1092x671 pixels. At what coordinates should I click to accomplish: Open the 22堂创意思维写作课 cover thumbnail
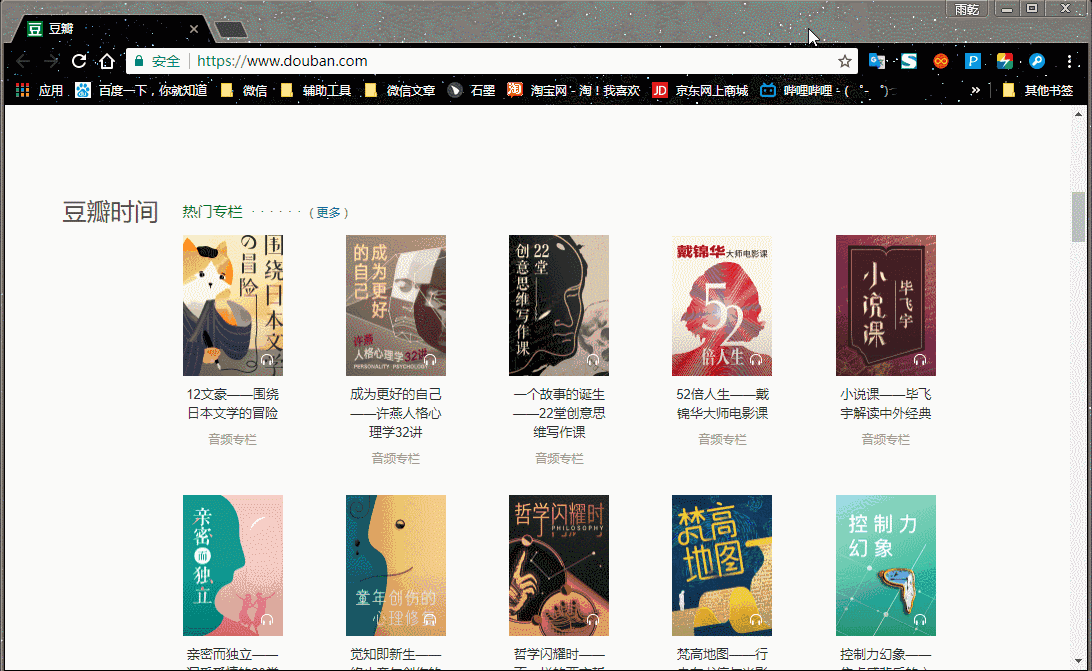(x=559, y=305)
